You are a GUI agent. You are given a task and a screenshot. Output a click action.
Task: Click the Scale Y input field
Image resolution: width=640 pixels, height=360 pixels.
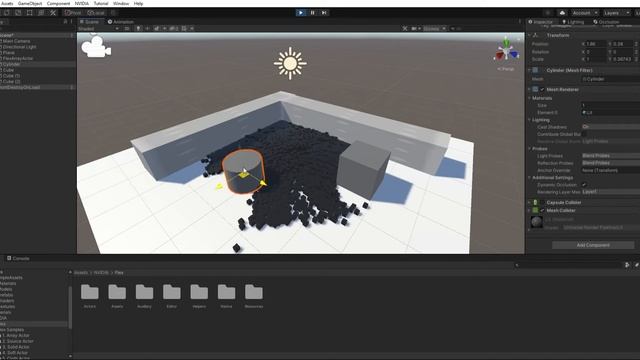click(623, 59)
